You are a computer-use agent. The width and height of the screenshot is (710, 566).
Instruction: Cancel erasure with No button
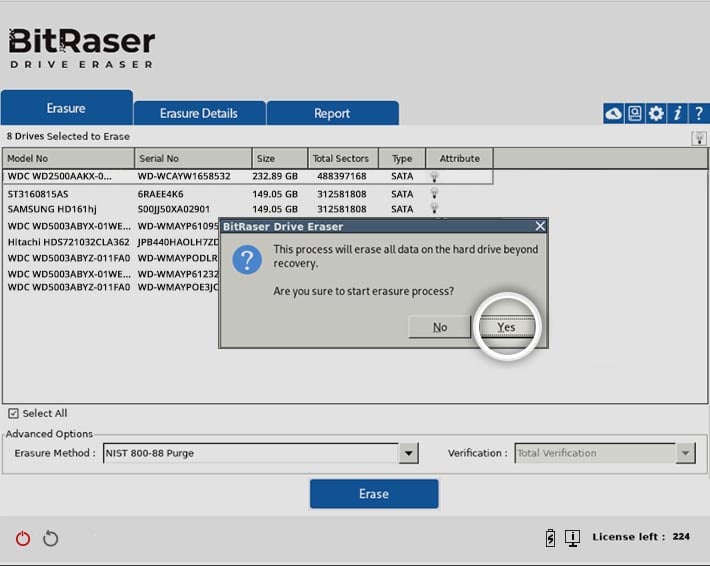pyautogui.click(x=440, y=327)
